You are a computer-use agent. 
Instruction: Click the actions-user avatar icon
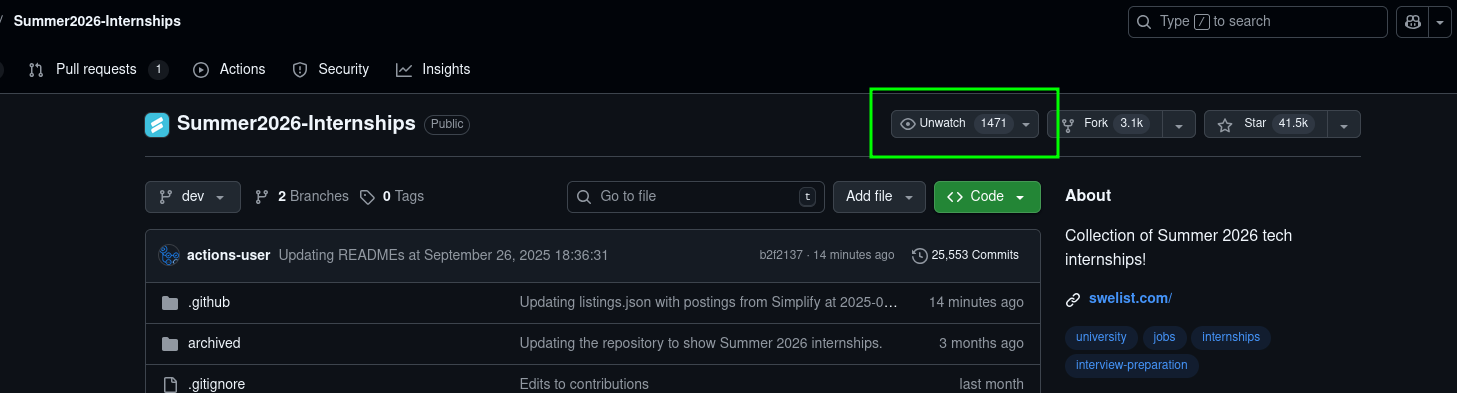point(168,255)
